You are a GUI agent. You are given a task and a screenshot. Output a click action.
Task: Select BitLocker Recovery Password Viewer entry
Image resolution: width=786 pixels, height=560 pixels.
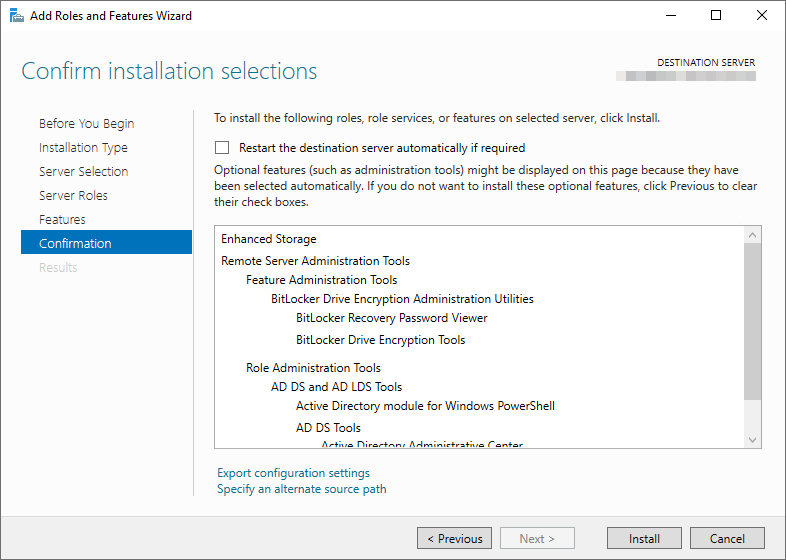pyautogui.click(x=391, y=318)
